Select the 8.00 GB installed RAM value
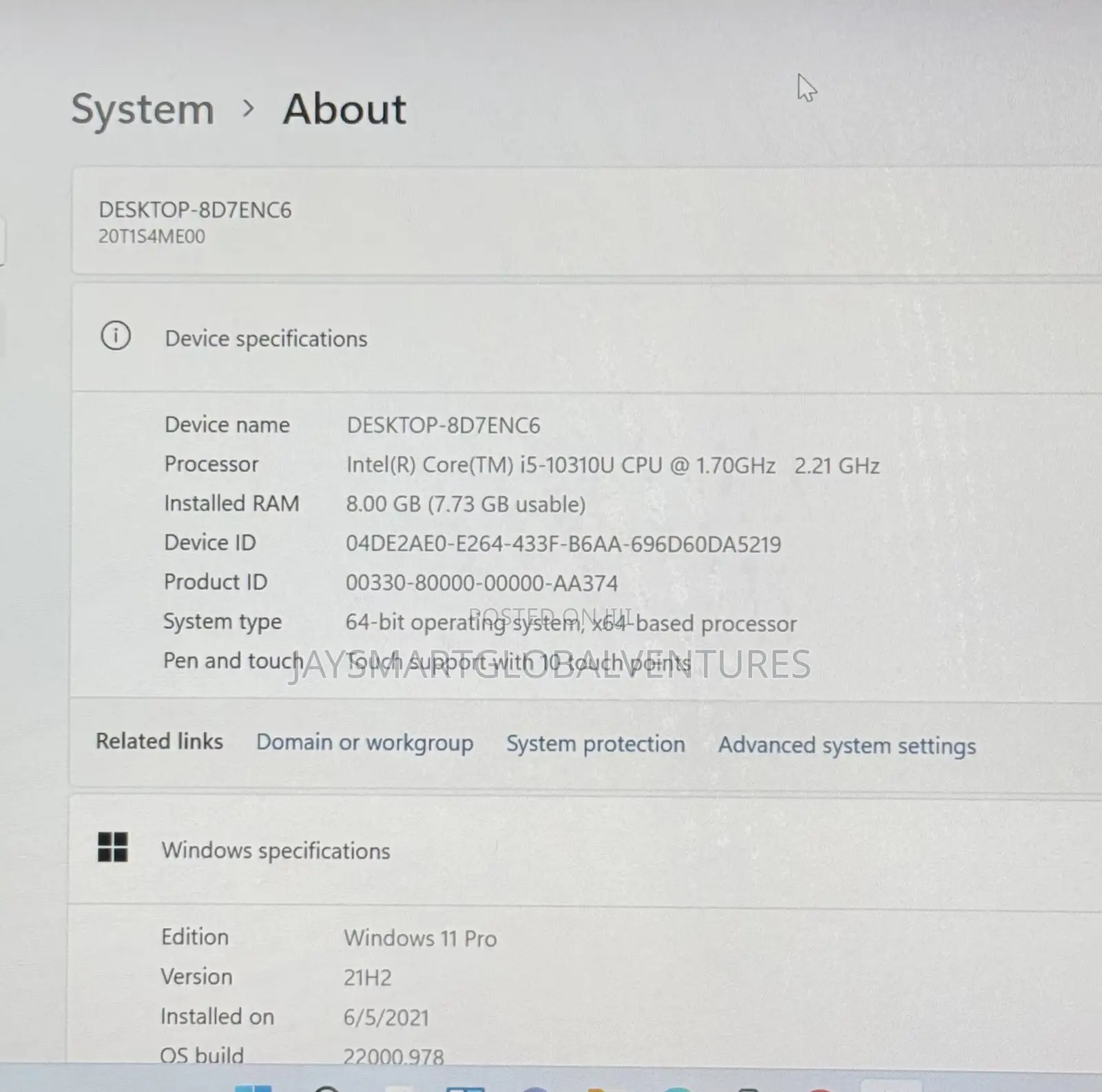The image size is (1102, 1092). tap(466, 504)
